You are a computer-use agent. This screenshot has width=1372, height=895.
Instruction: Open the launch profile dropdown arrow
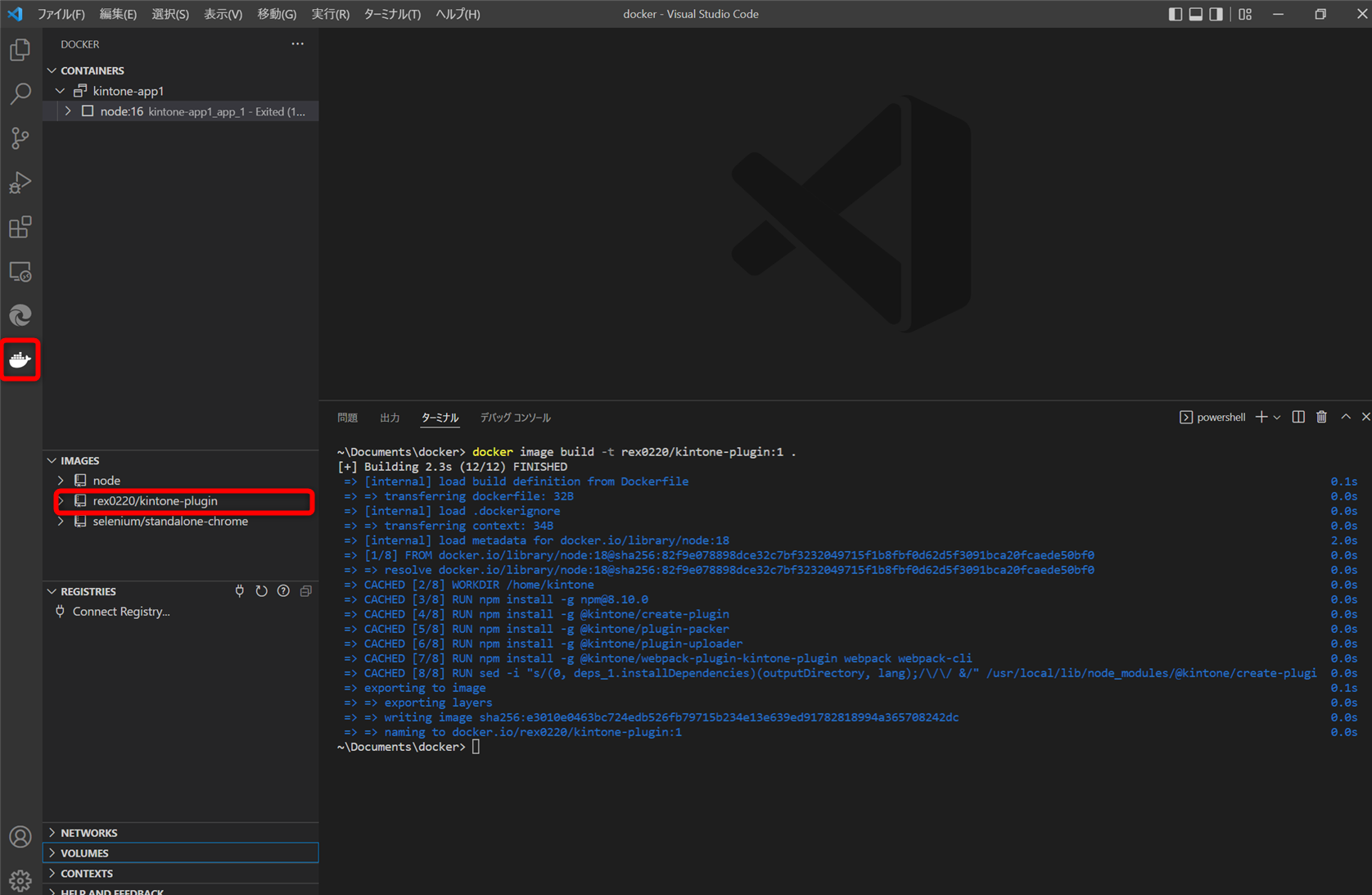point(1277,418)
